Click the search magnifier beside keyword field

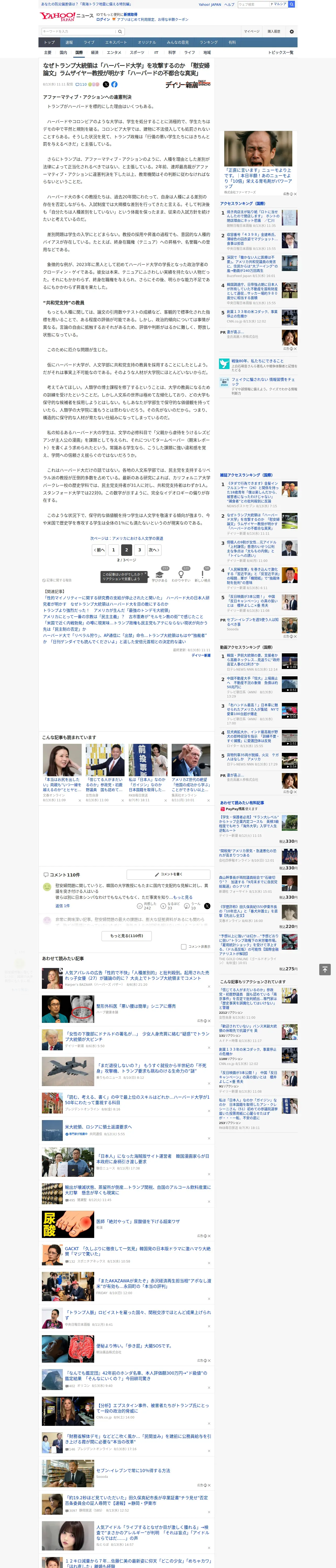pos(120,31)
